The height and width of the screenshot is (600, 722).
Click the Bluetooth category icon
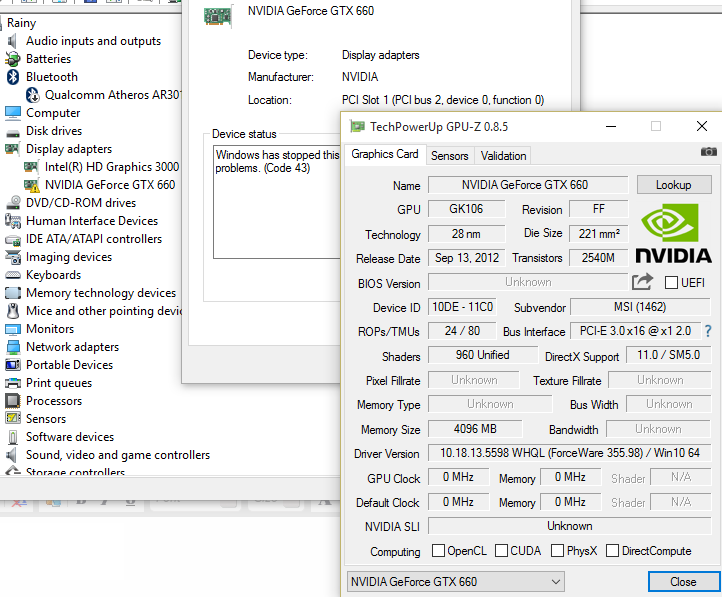(x=12, y=77)
